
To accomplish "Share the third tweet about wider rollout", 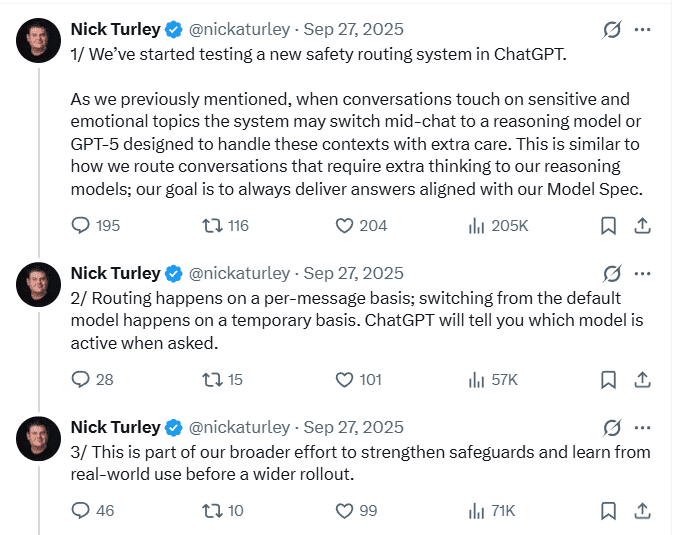I will [642, 511].
